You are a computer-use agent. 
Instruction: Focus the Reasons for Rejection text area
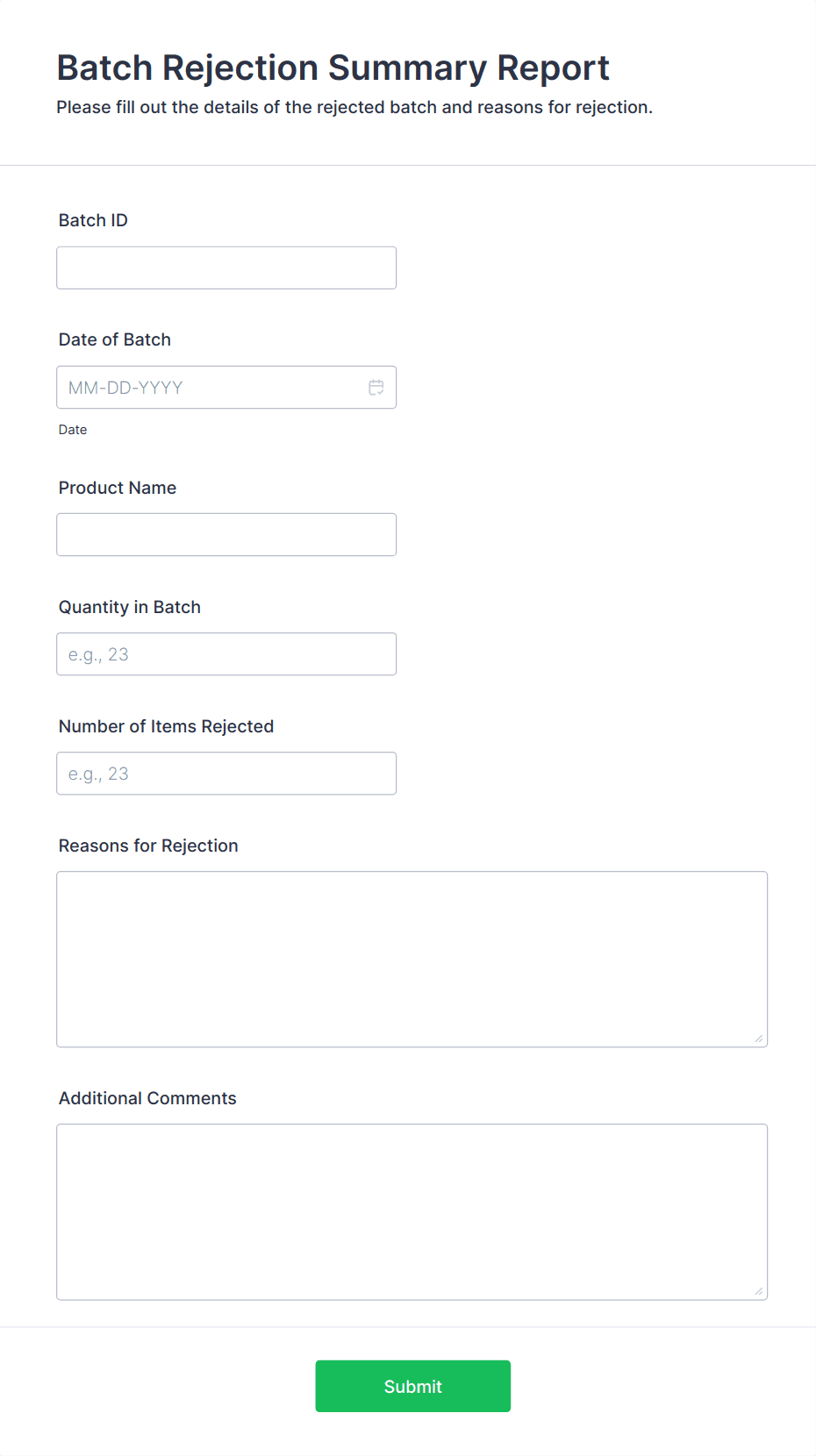[x=412, y=959]
